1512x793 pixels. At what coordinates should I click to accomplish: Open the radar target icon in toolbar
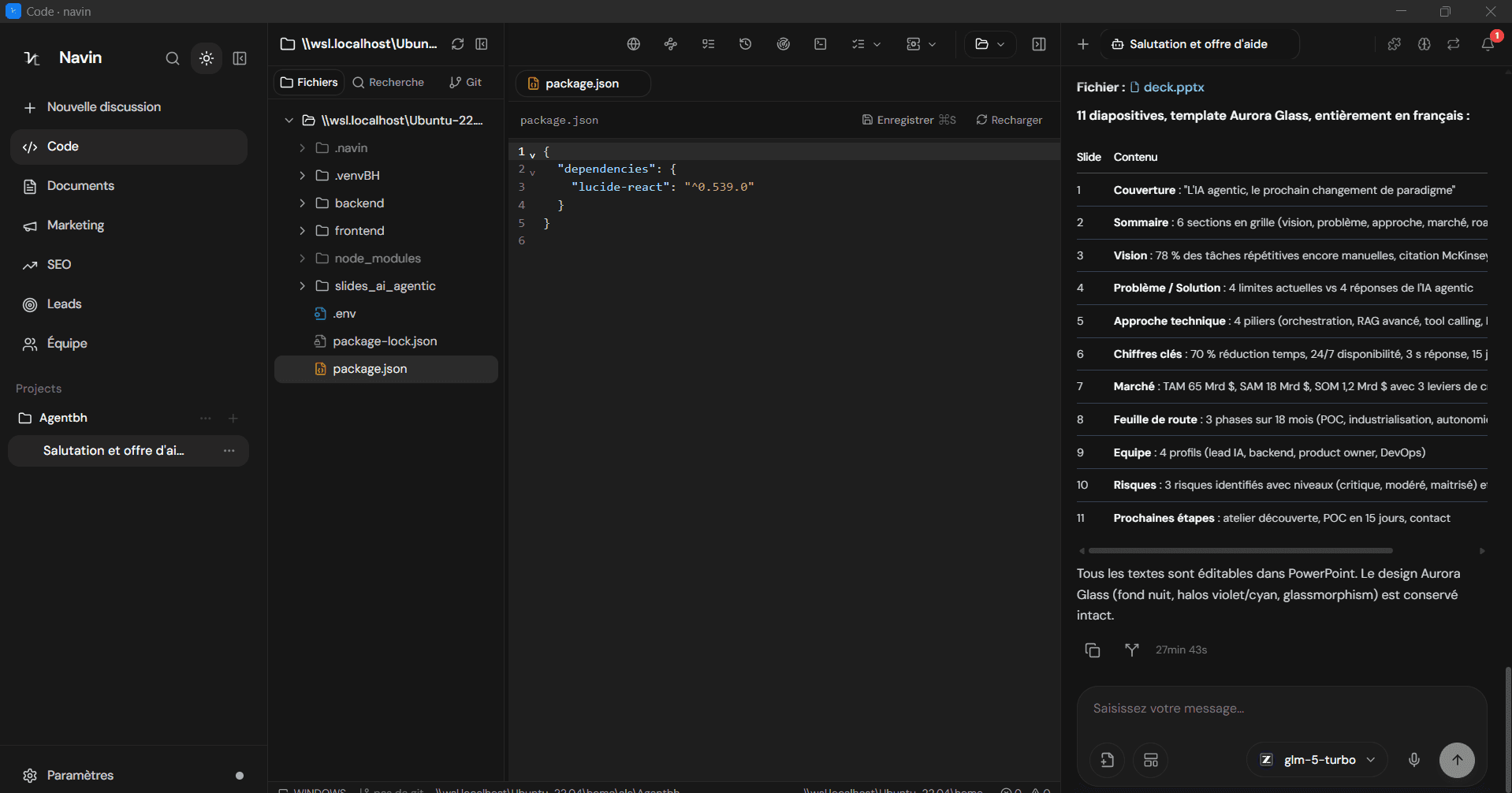click(x=783, y=44)
